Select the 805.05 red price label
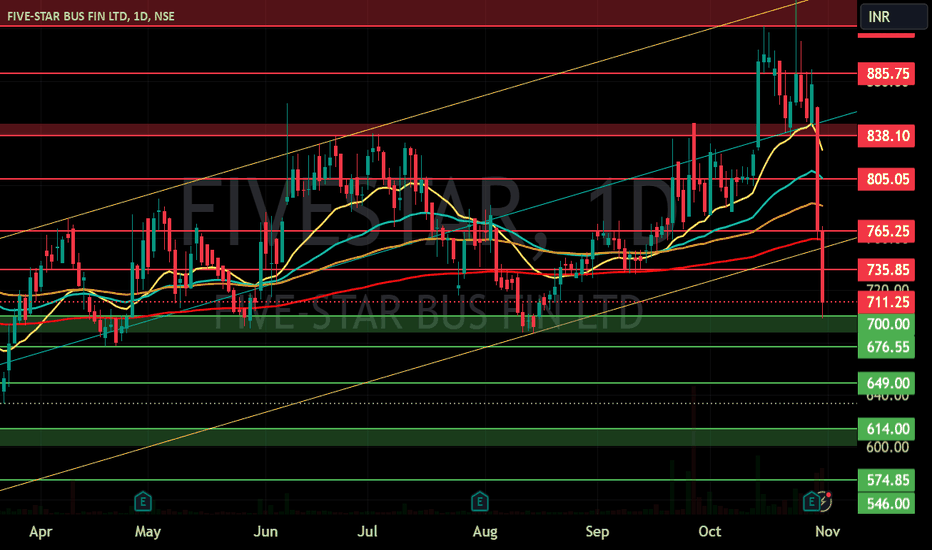 [x=886, y=179]
